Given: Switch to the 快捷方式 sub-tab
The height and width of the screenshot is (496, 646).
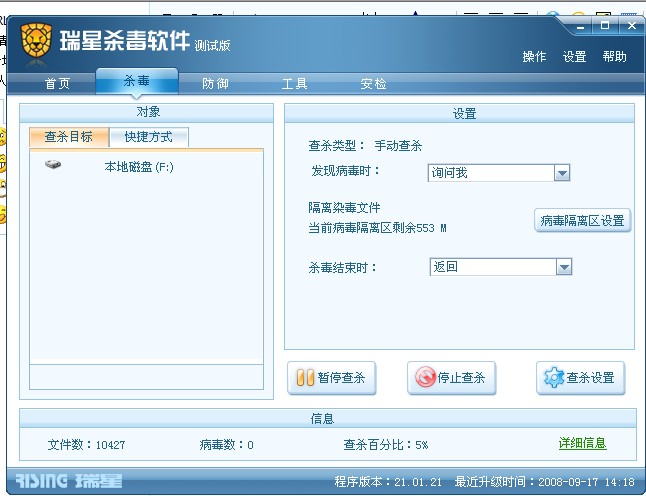Looking at the screenshot, I should click(149, 137).
